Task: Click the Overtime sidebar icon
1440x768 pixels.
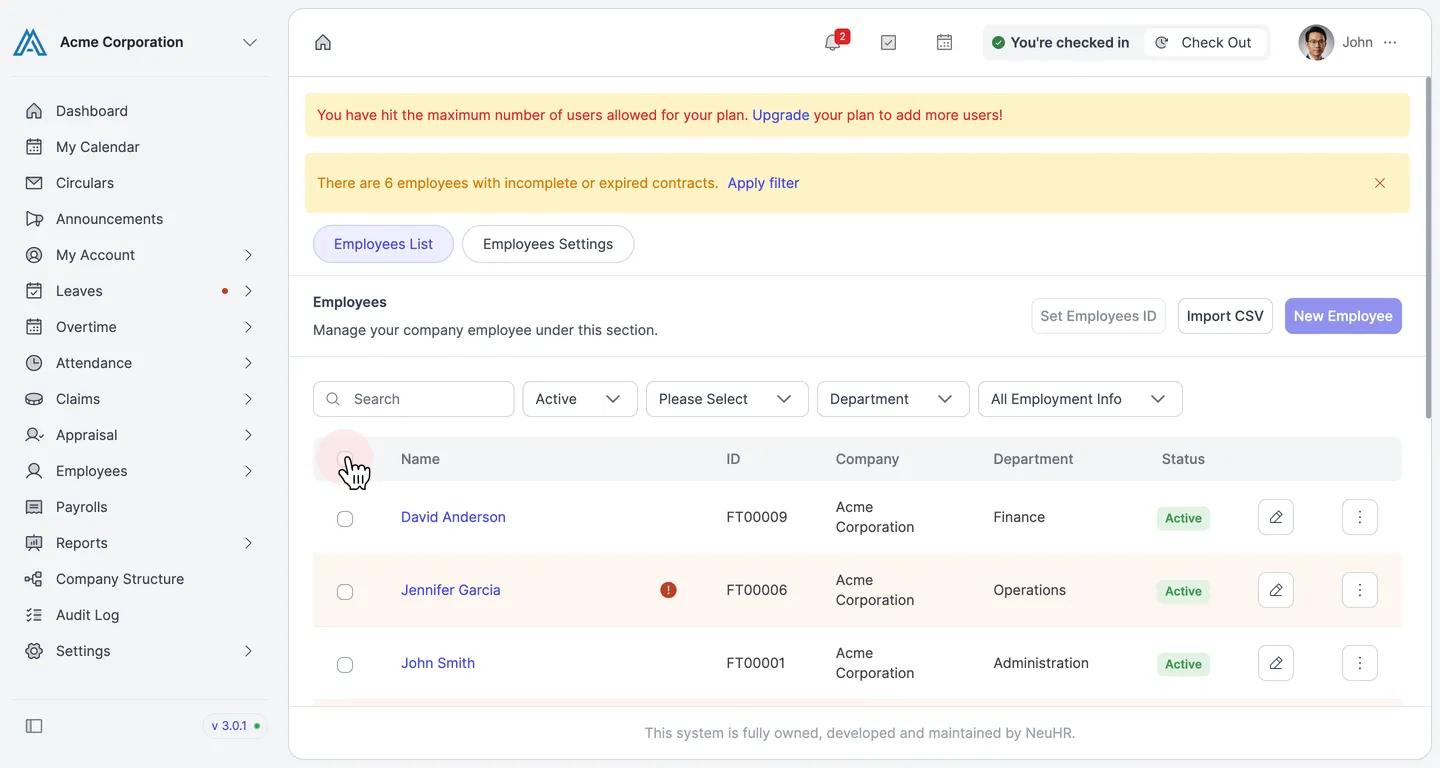Action: coord(34,327)
